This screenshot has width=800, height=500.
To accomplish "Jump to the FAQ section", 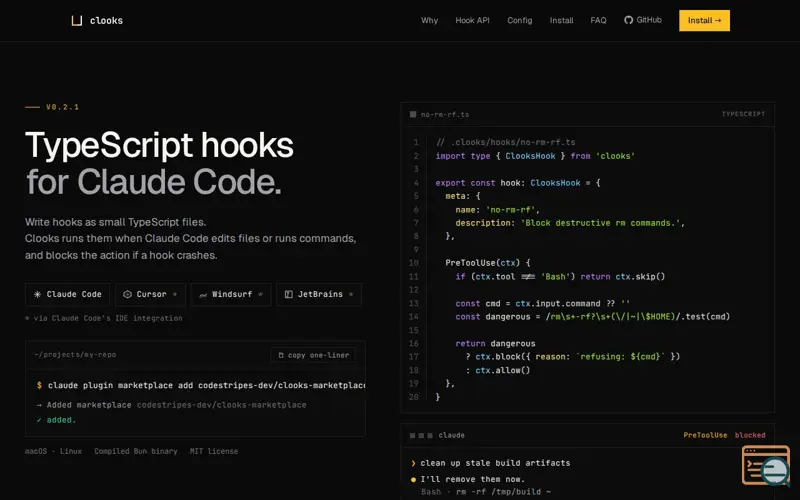I will pyautogui.click(x=598, y=20).
